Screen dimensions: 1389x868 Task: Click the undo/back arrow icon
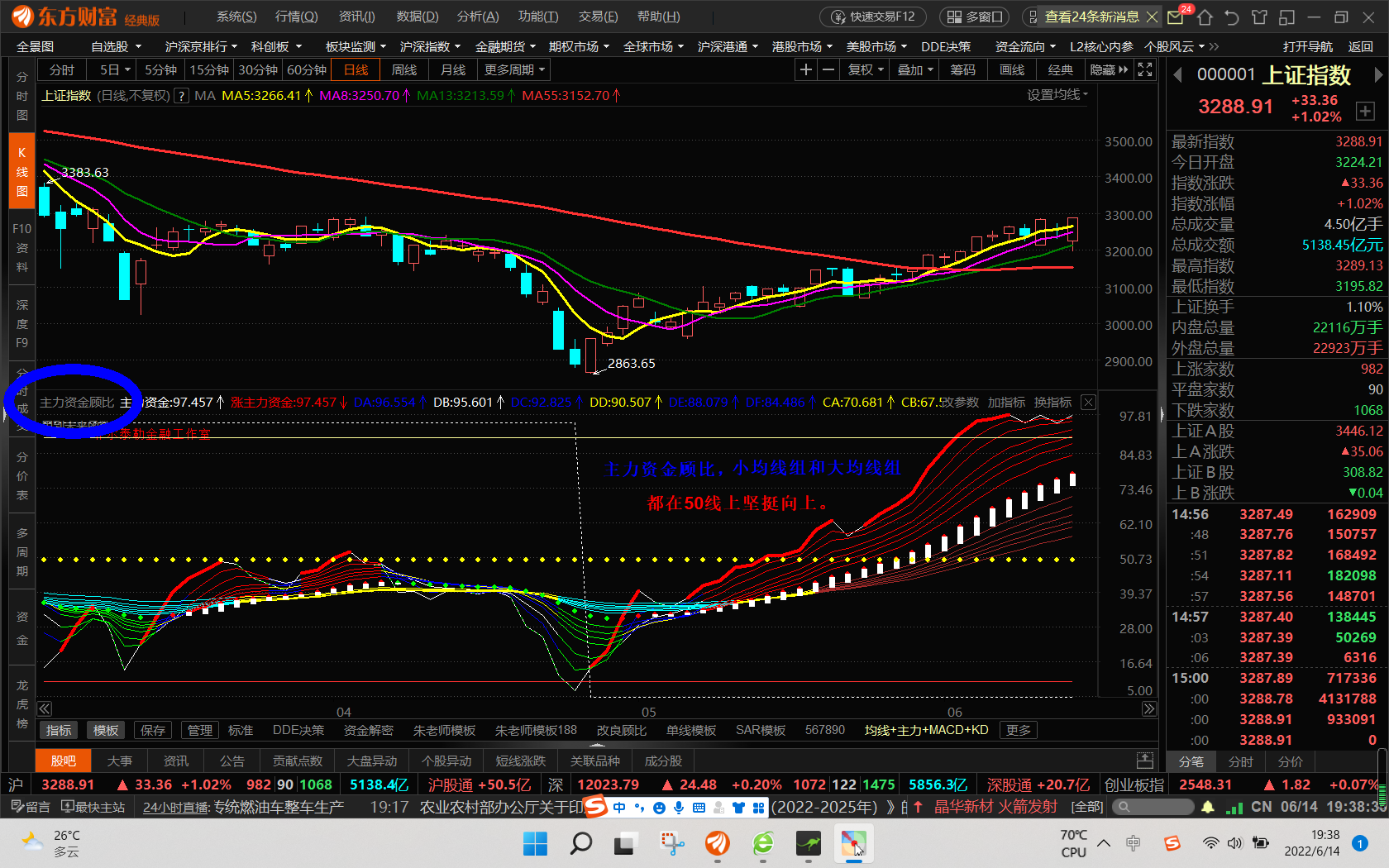tap(1232, 17)
